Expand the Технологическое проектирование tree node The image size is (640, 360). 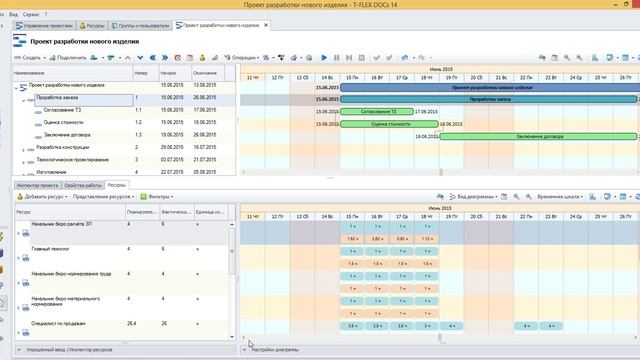click(23, 162)
